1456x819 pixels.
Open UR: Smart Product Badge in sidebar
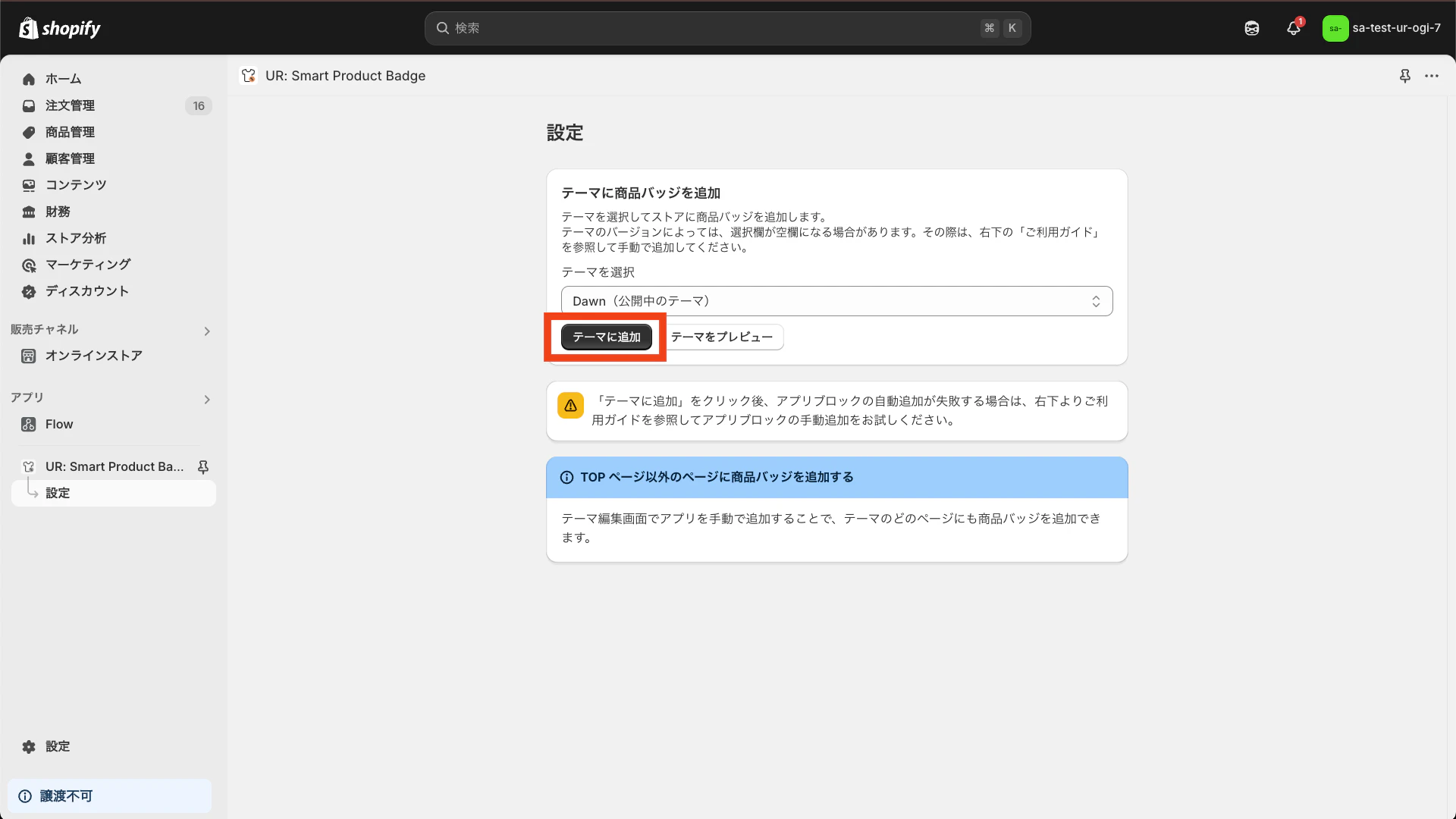pyautogui.click(x=115, y=466)
